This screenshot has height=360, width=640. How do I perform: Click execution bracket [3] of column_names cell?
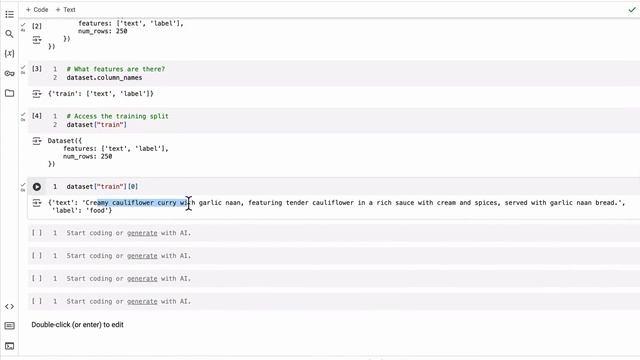coord(37,69)
